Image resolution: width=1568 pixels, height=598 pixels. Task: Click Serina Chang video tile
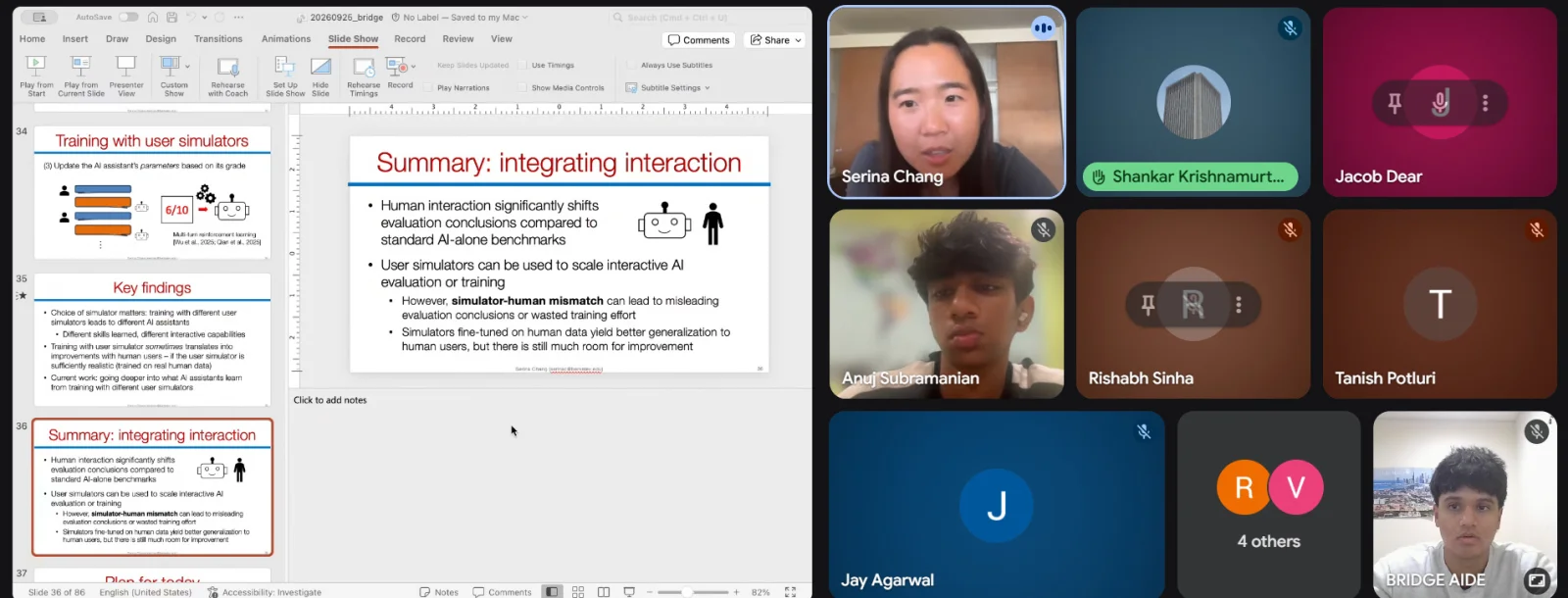[x=947, y=102]
